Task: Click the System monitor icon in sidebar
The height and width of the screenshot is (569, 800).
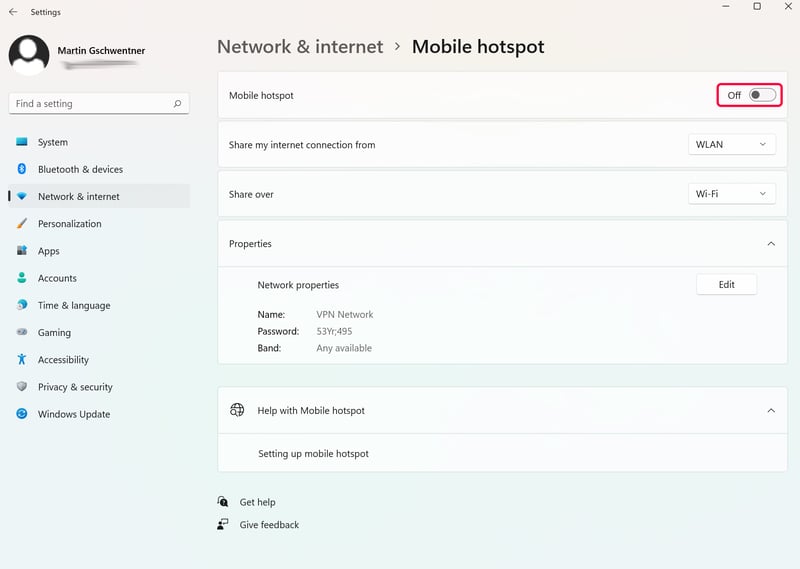Action: (x=21, y=142)
